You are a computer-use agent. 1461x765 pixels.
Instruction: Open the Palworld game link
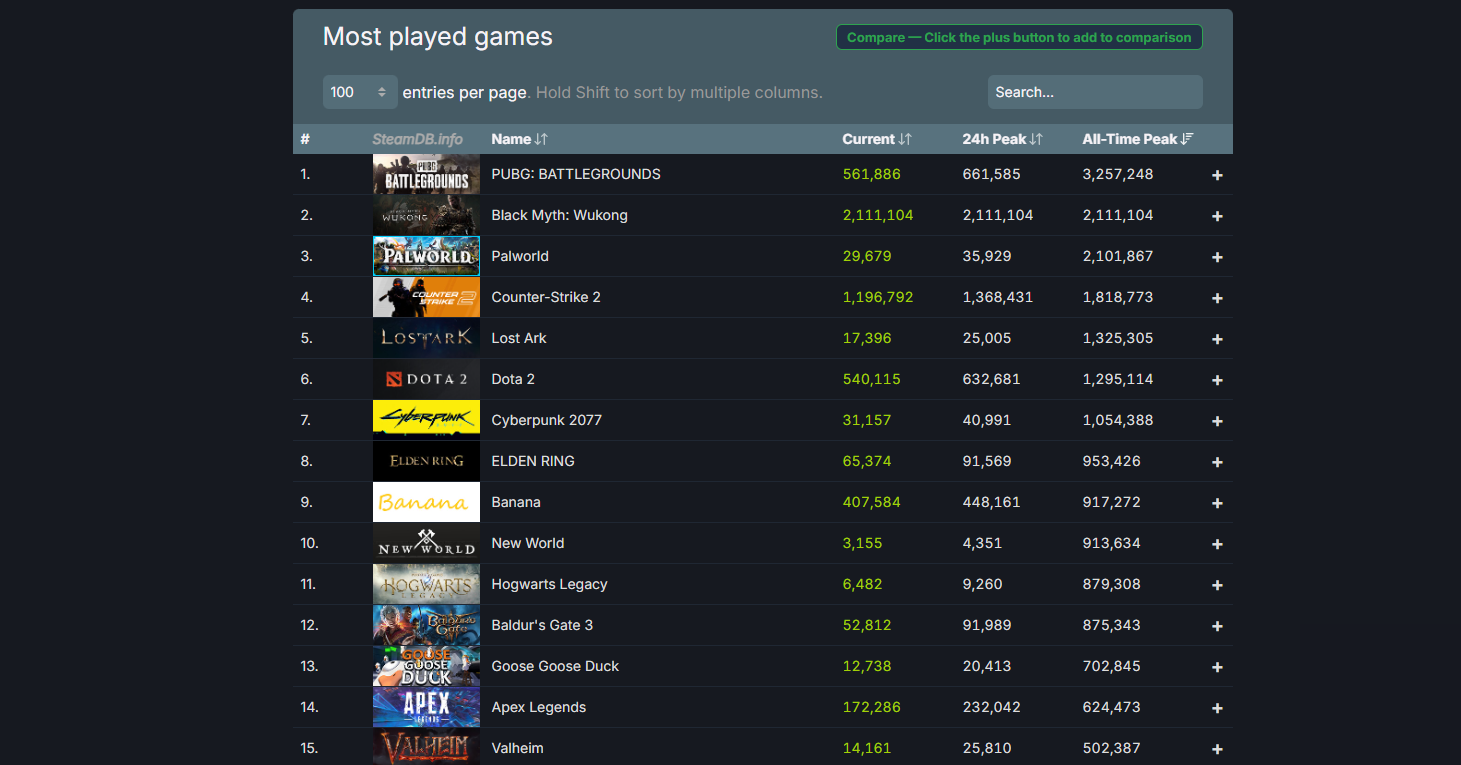coord(520,256)
